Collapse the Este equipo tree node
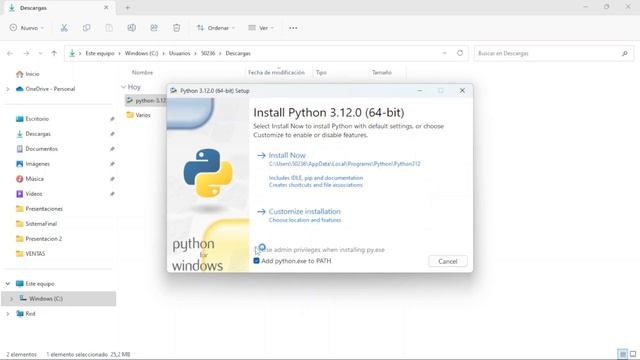The width and height of the screenshot is (640, 360). coord(7,284)
